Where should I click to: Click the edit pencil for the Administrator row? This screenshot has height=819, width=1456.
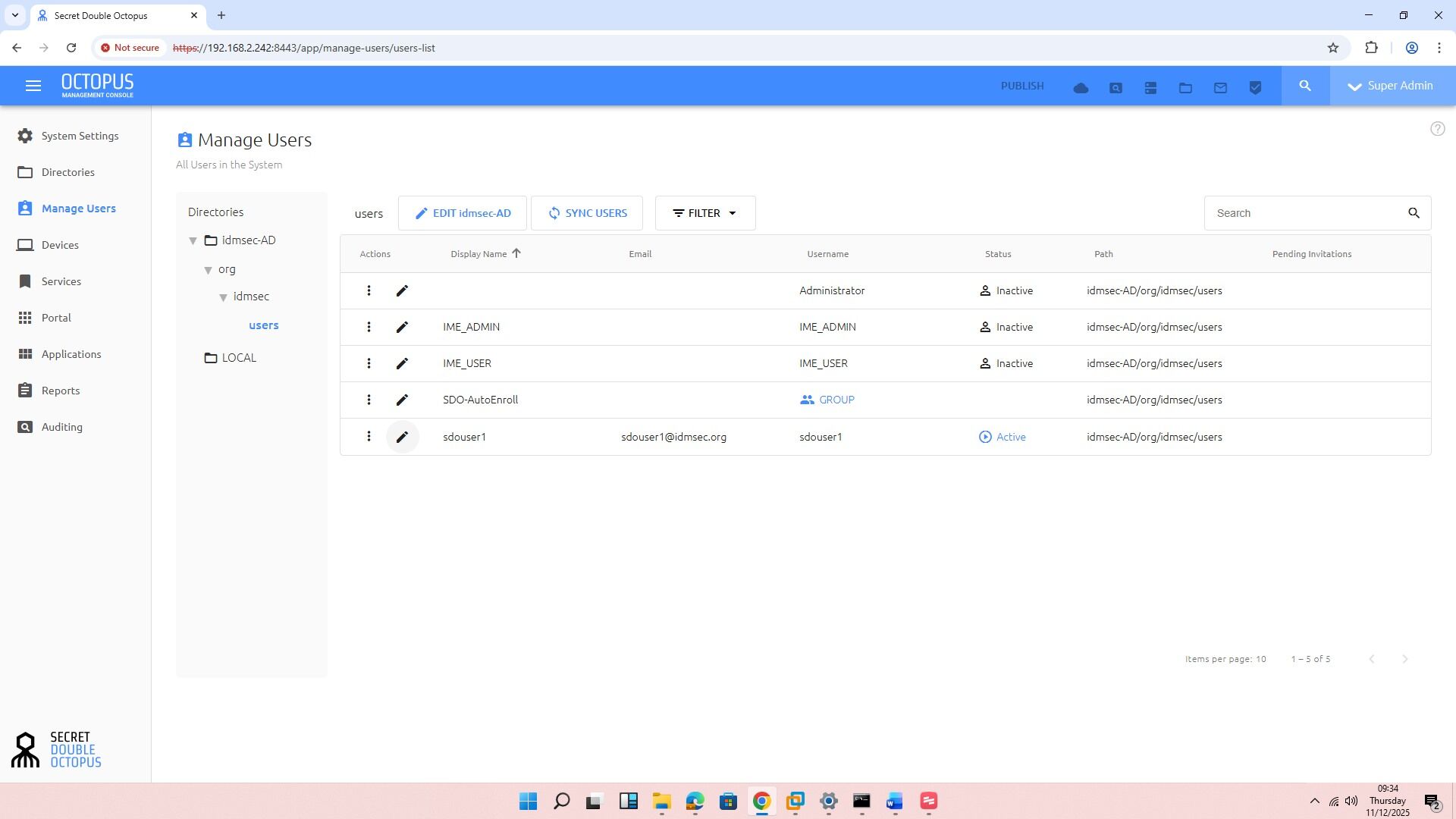[x=402, y=290]
